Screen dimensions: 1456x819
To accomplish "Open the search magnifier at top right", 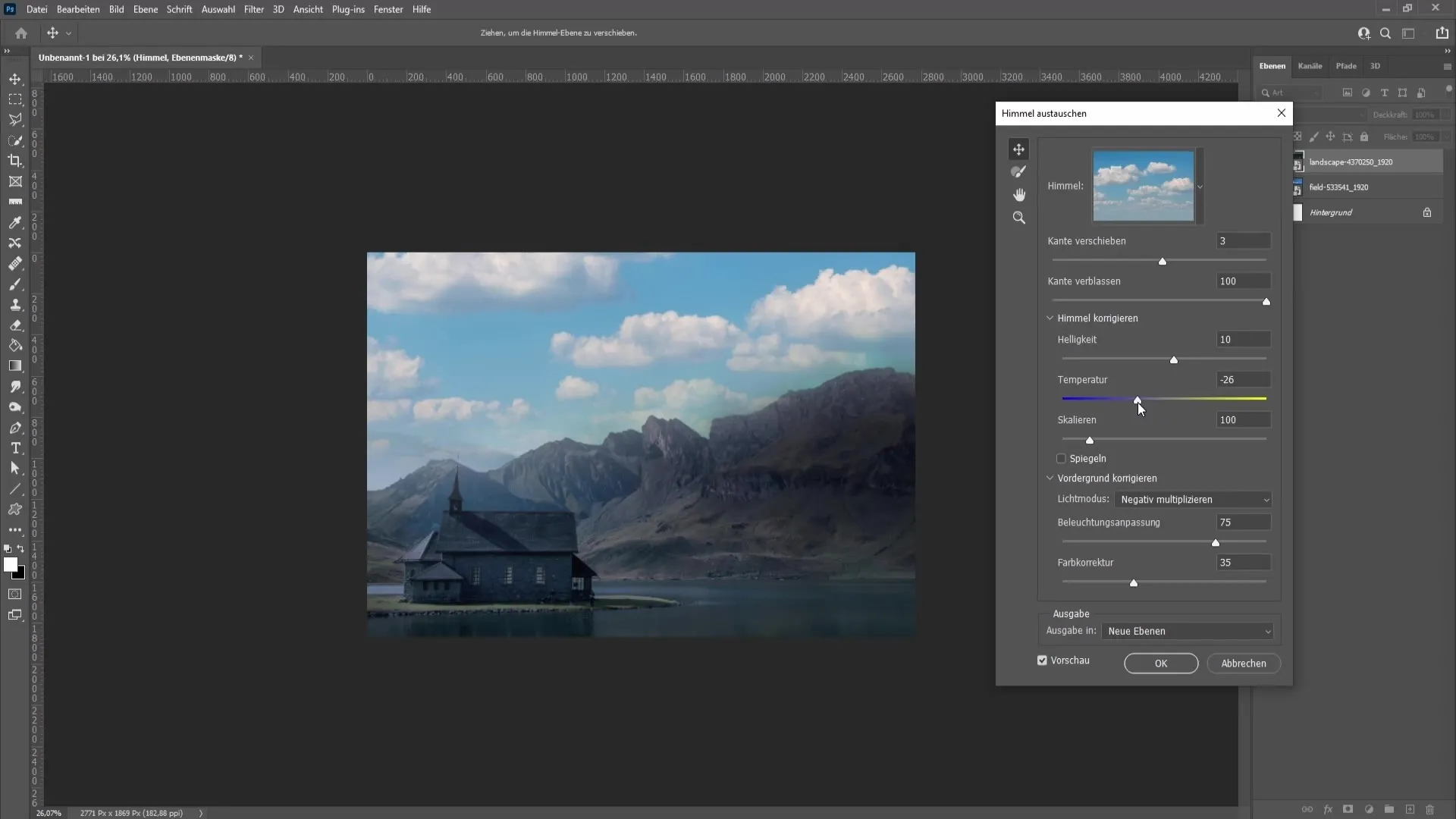I will 1385,33.
